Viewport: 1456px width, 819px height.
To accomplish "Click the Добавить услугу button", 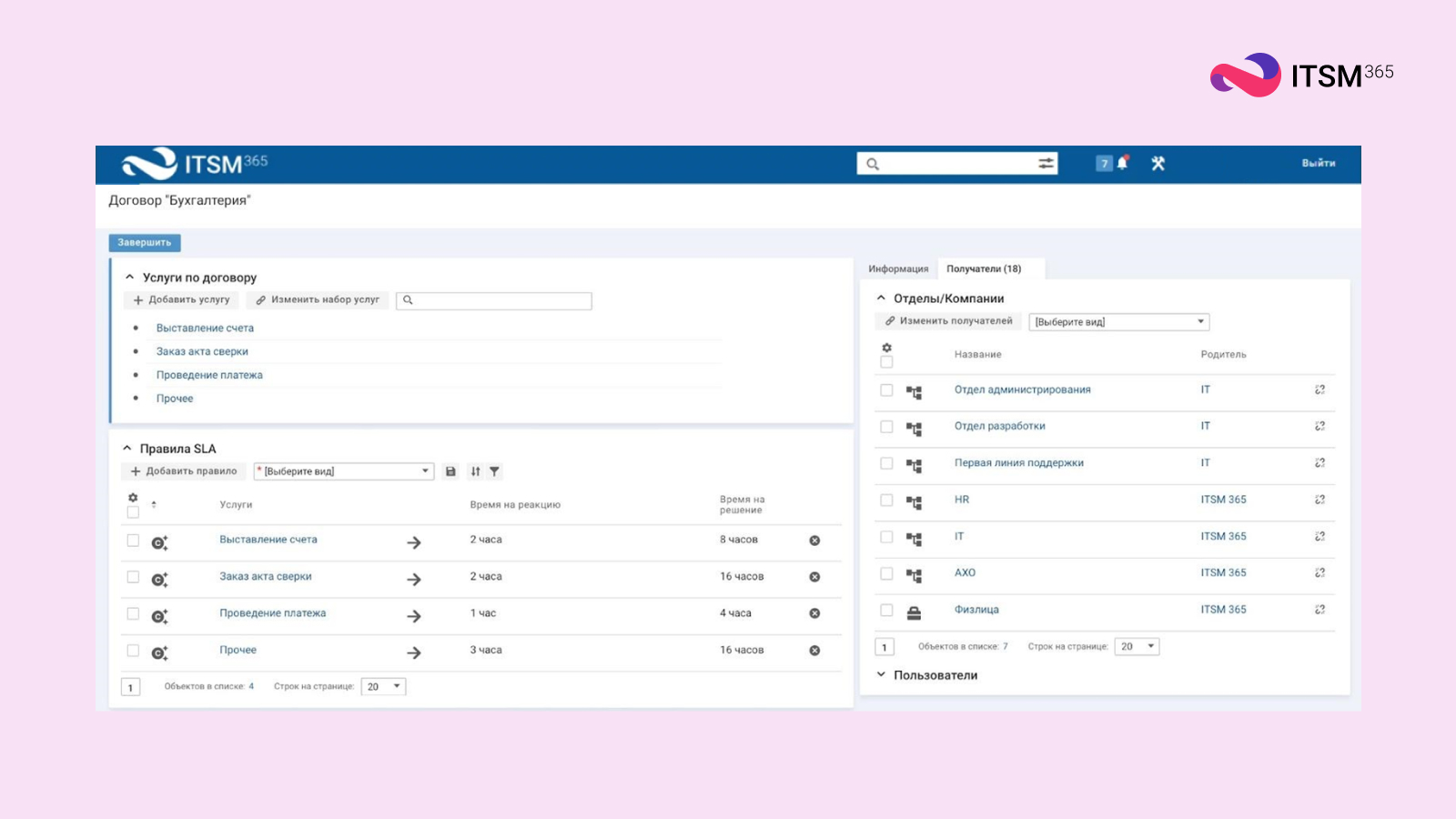I will click(182, 299).
